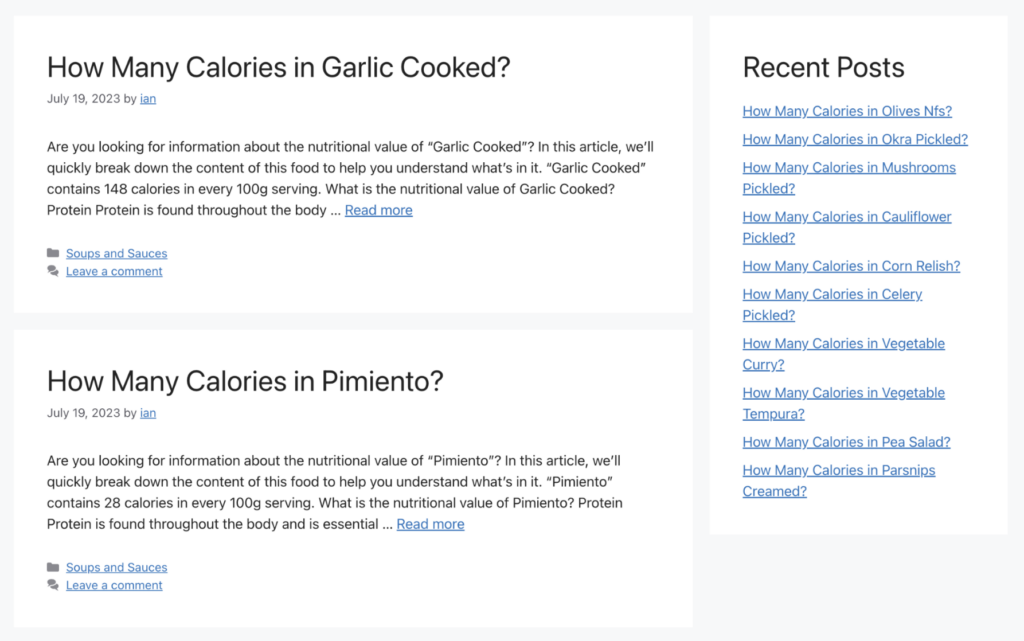Leave a comment on the Pimiento post
This screenshot has width=1024, height=641.
click(114, 586)
